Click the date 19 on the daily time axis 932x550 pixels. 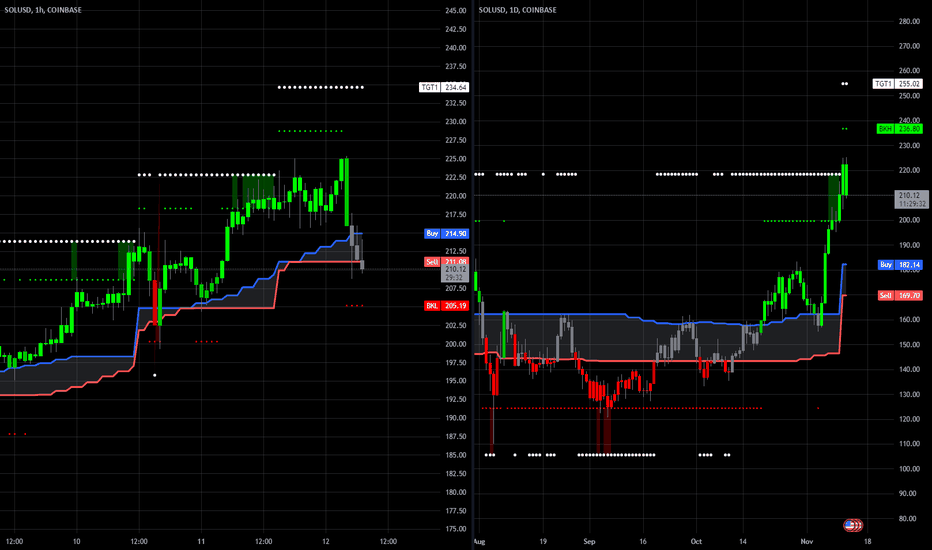pos(543,542)
